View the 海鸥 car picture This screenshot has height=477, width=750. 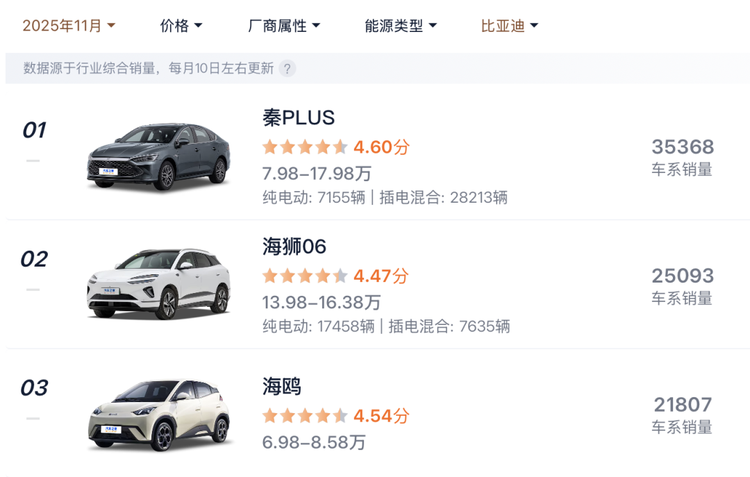158,413
